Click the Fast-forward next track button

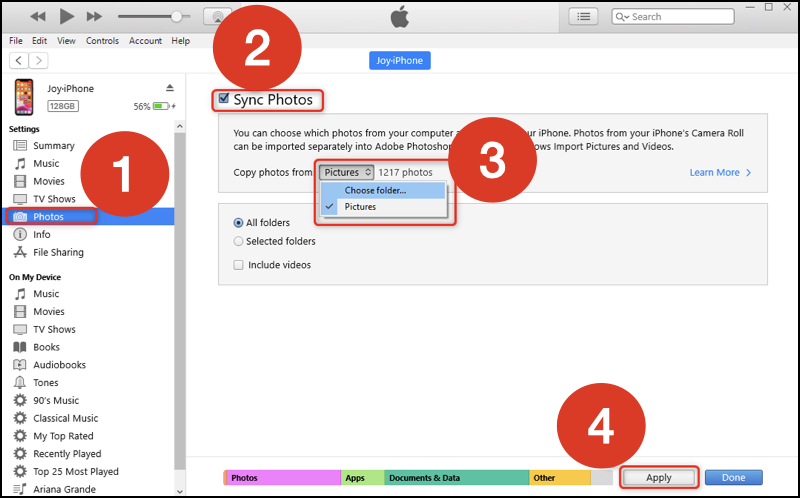click(94, 17)
